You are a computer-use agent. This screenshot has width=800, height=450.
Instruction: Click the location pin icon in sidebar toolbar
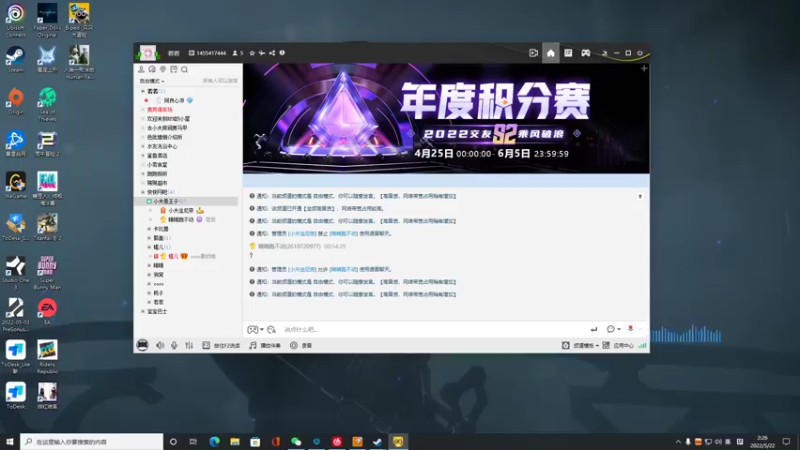click(163, 69)
